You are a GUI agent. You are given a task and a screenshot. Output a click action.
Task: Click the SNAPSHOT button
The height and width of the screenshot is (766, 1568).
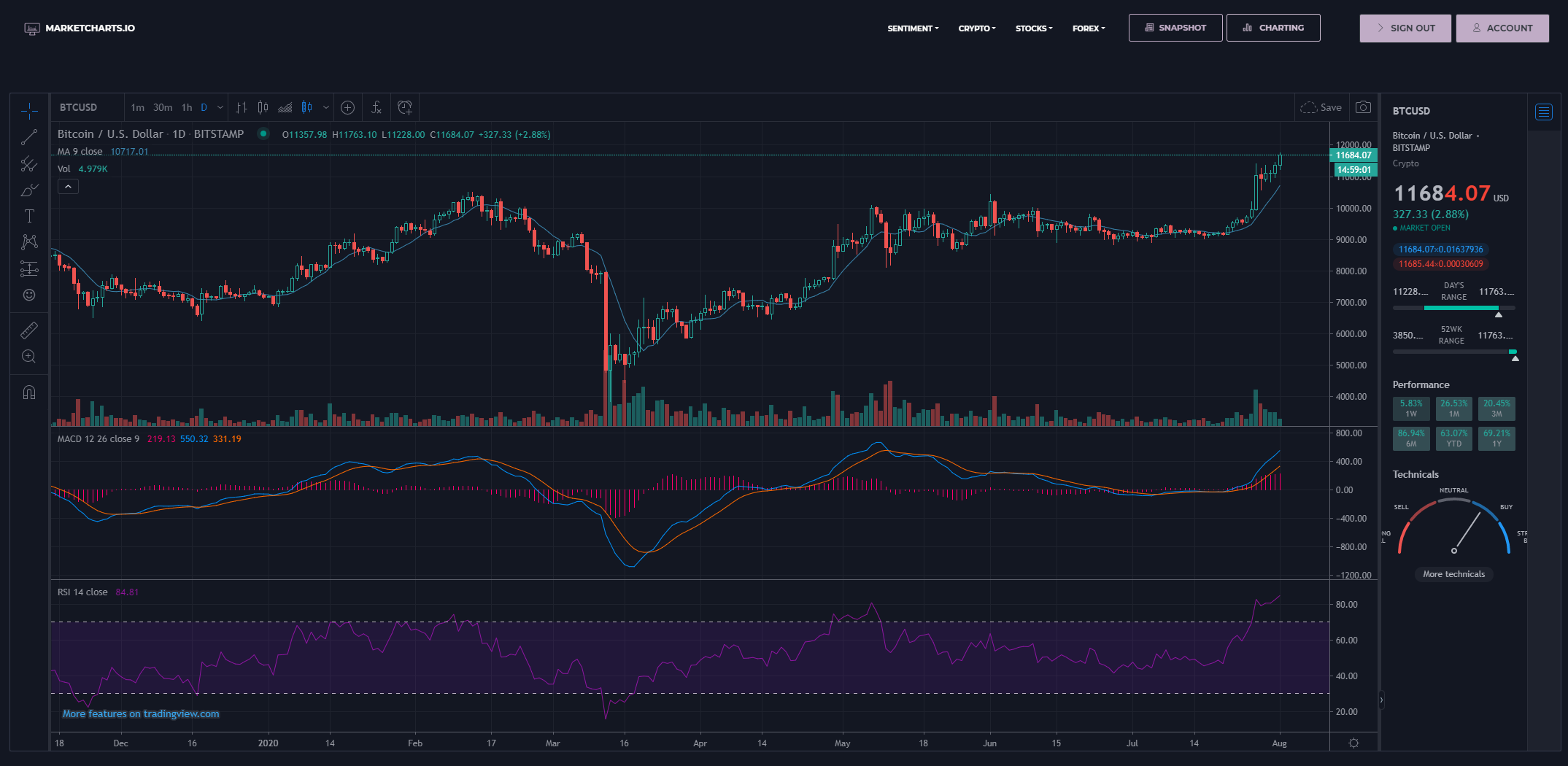(x=1175, y=27)
